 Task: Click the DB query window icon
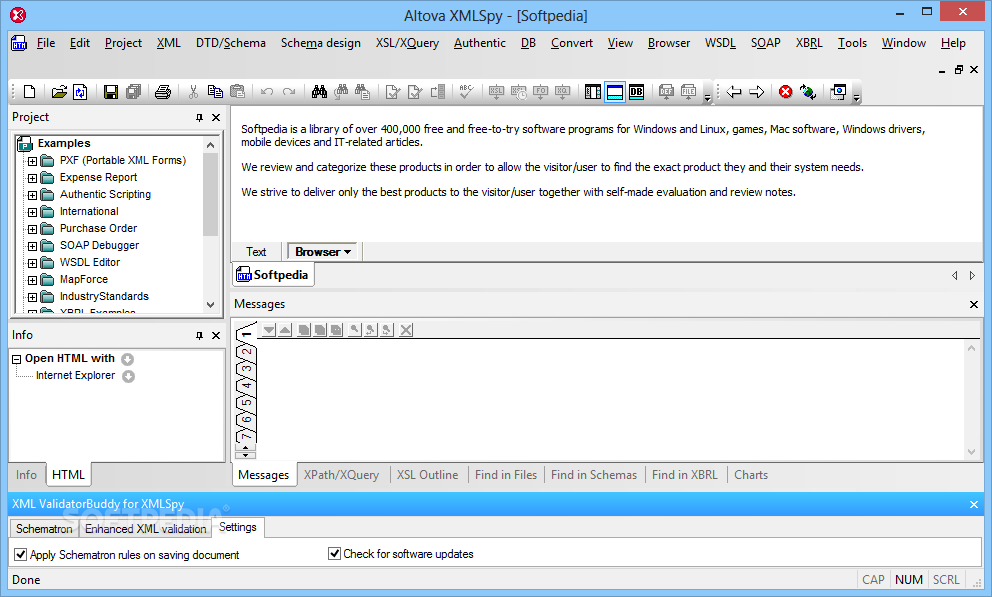636,92
